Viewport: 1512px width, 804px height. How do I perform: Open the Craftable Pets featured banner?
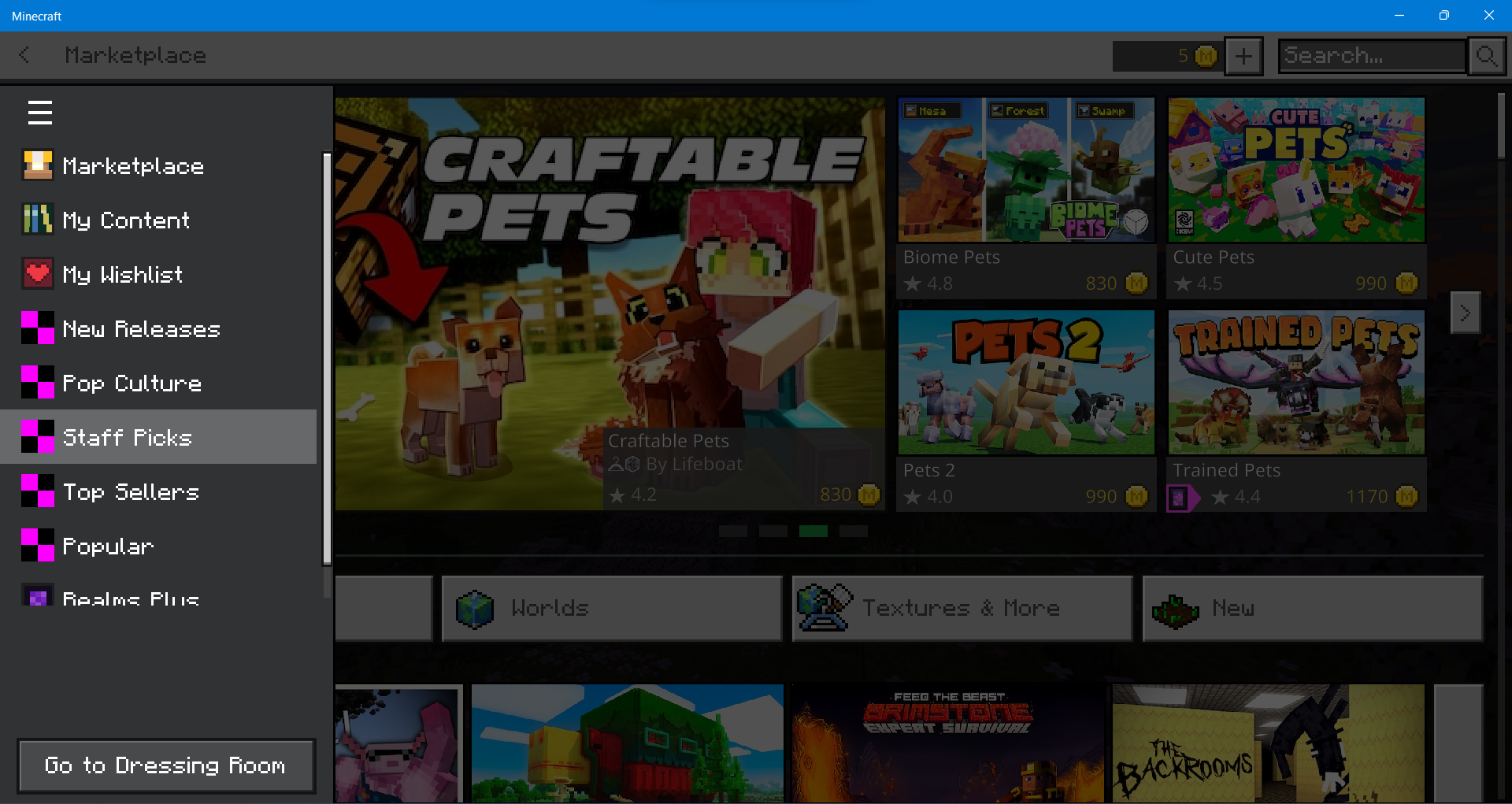tap(610, 304)
